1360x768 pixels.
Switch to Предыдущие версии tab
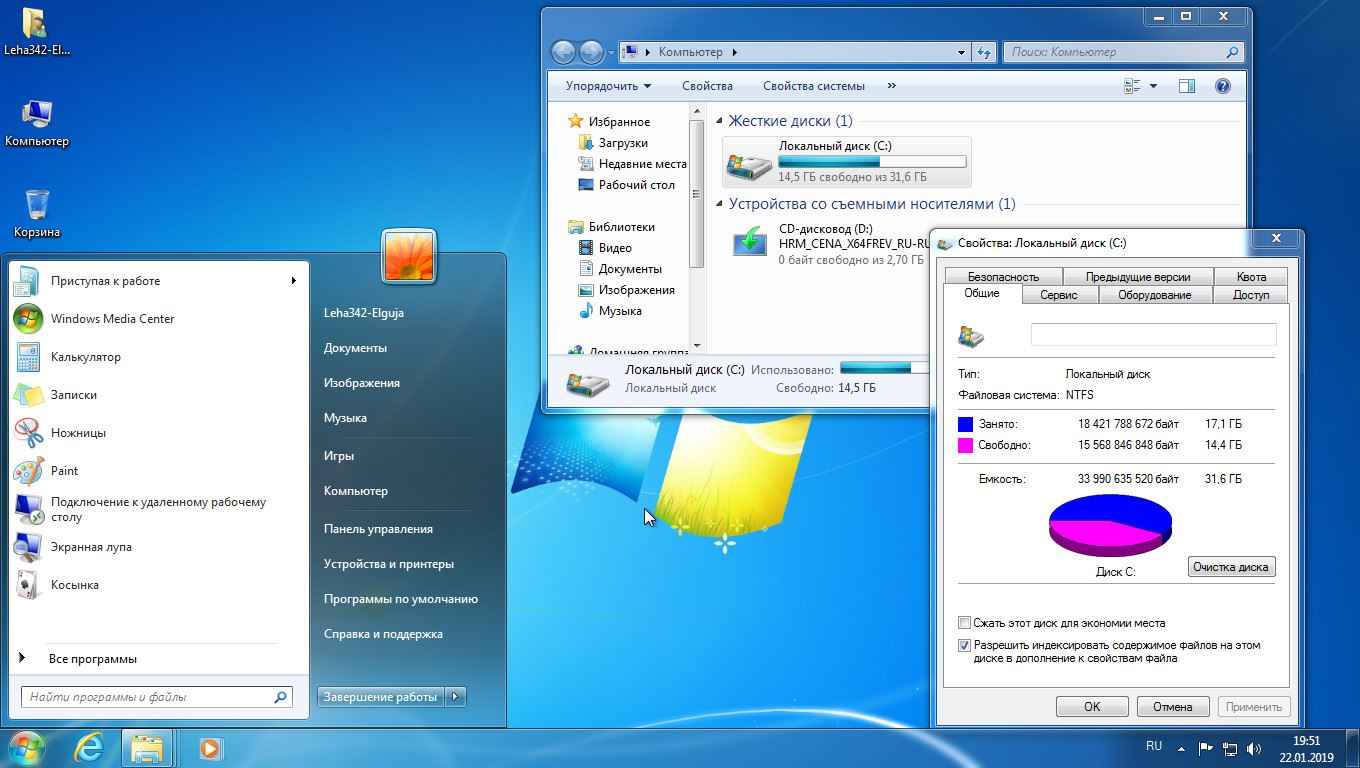point(1138,277)
